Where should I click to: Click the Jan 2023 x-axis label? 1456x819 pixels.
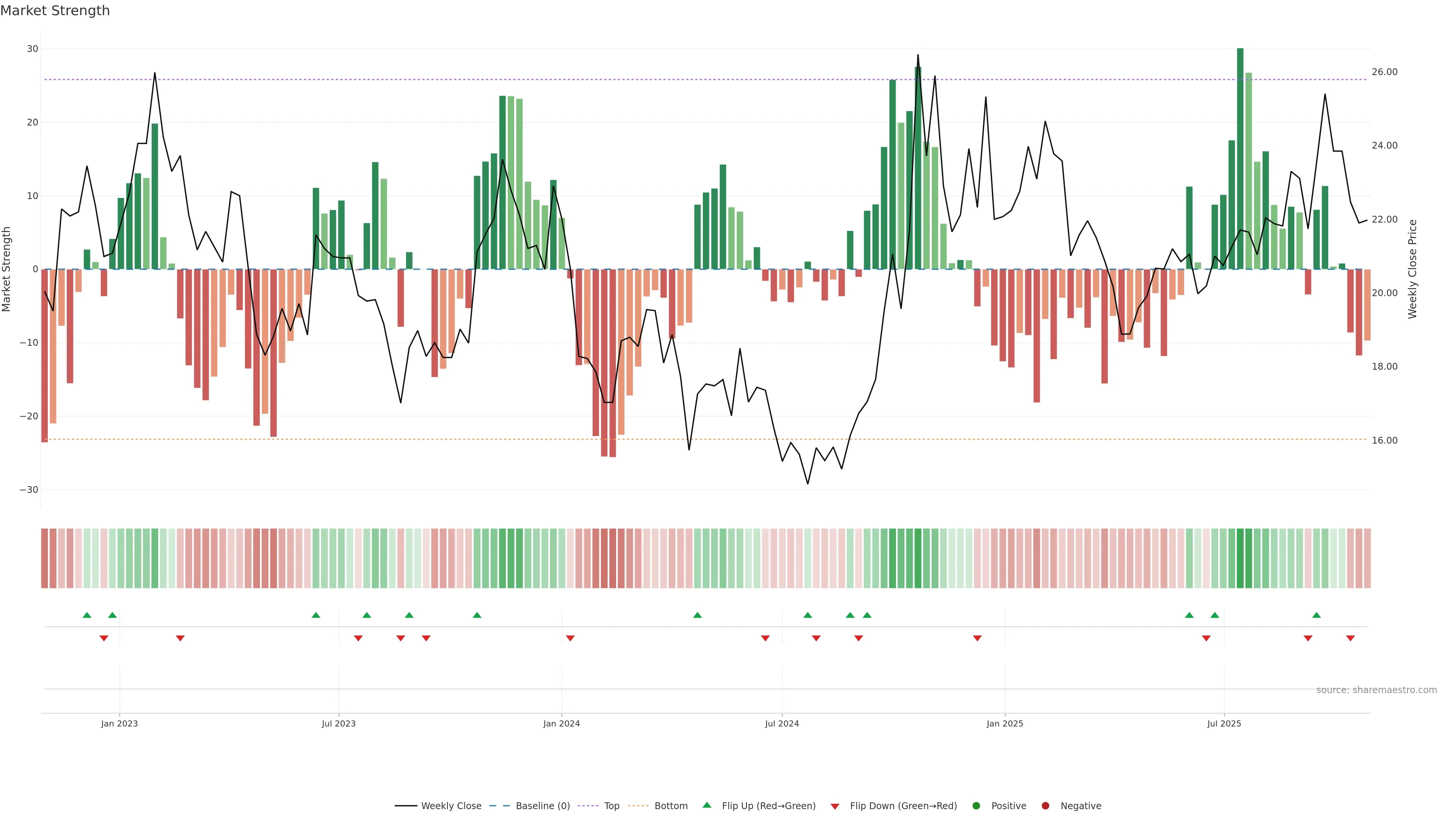click(119, 723)
